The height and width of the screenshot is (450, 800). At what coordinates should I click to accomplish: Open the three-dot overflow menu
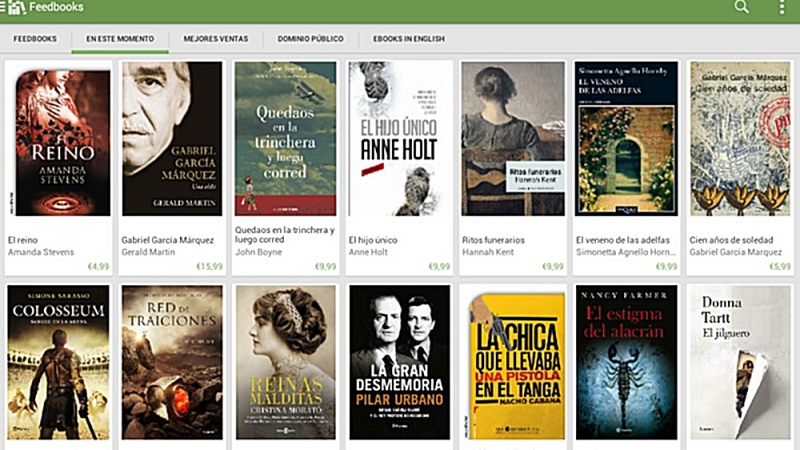(x=782, y=7)
